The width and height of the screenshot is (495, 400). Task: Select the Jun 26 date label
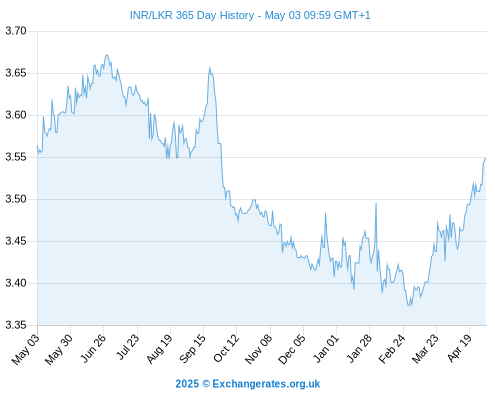point(93,348)
